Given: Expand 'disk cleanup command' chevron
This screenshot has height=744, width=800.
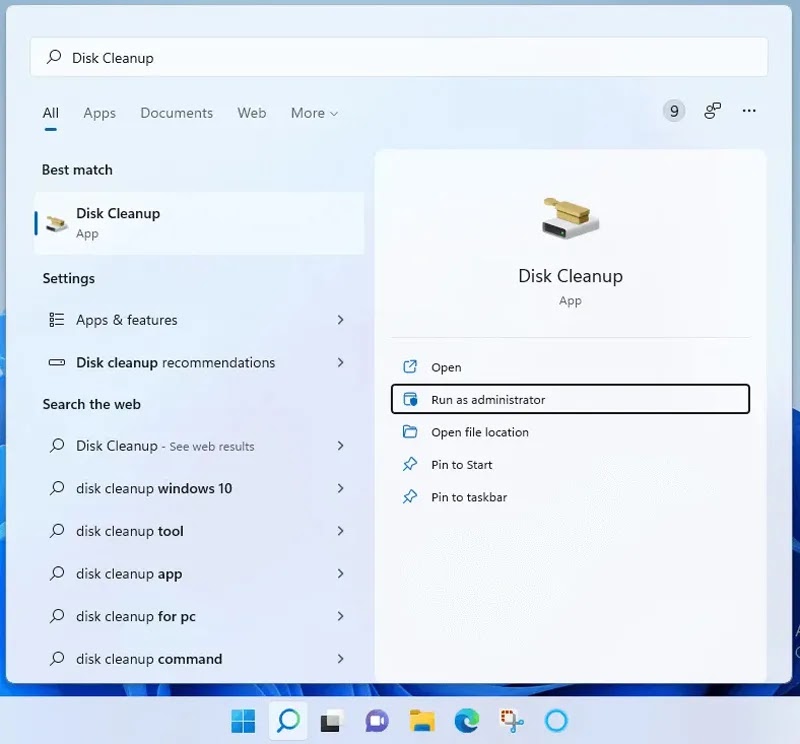Looking at the screenshot, I should (340, 659).
